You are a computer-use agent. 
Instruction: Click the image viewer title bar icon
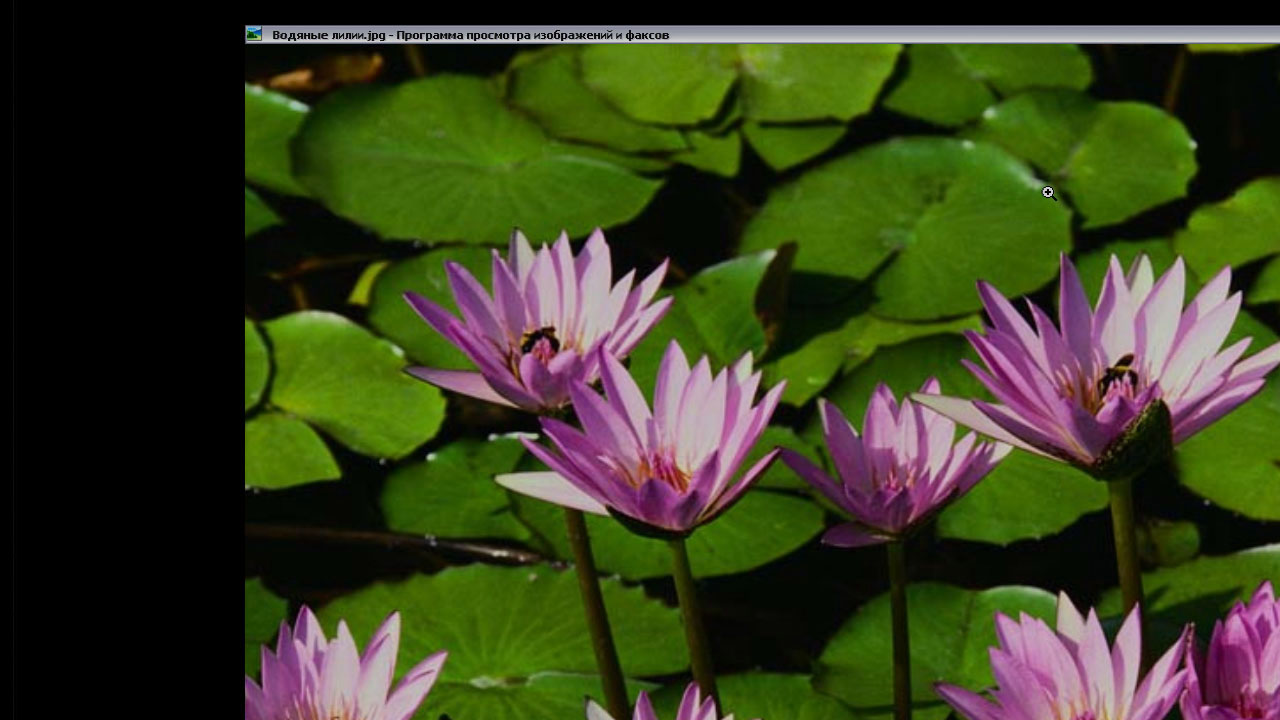pyautogui.click(x=254, y=34)
